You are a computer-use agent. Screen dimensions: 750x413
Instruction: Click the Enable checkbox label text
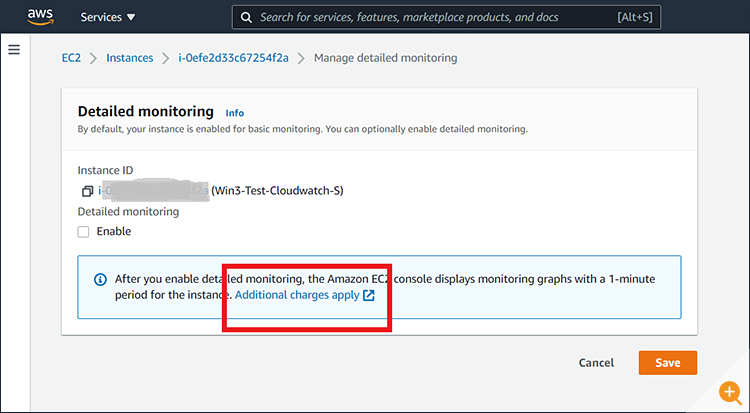[x=113, y=232]
